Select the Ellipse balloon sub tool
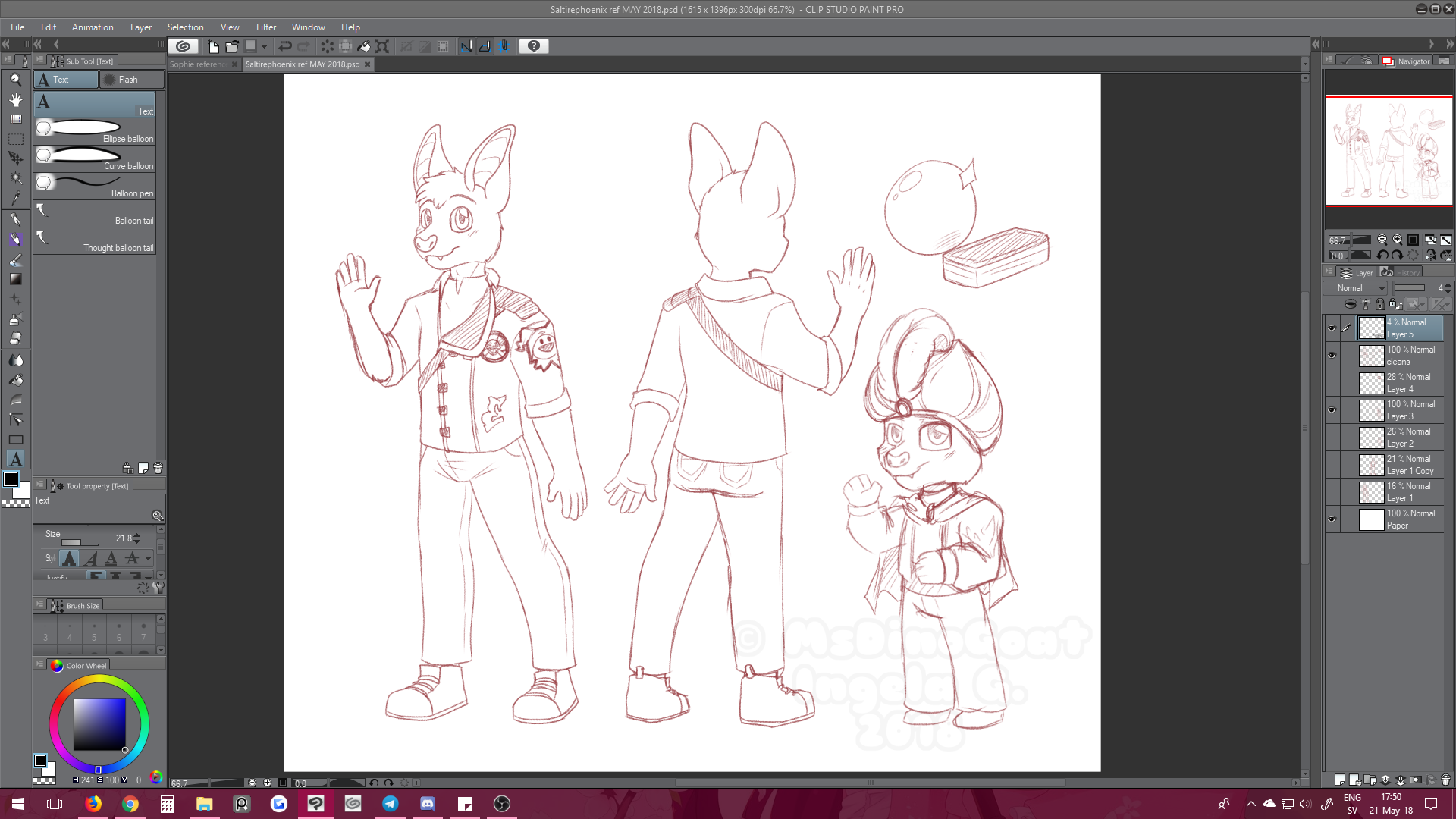The height and width of the screenshot is (819, 1456). tap(95, 131)
